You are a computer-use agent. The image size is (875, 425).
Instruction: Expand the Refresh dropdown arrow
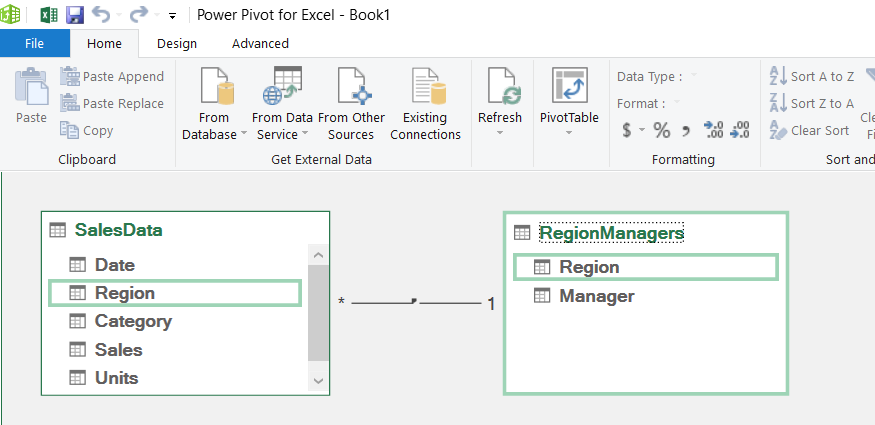[x=500, y=133]
